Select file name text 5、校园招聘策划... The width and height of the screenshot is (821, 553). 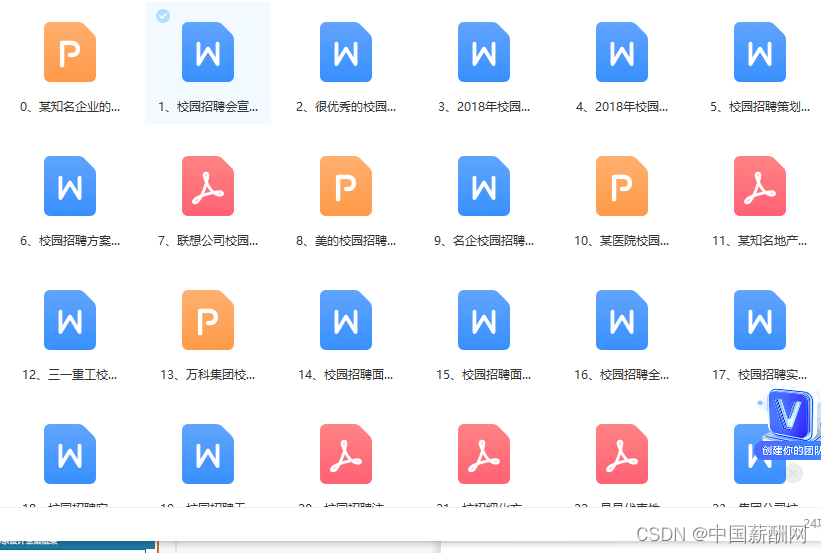[760, 107]
